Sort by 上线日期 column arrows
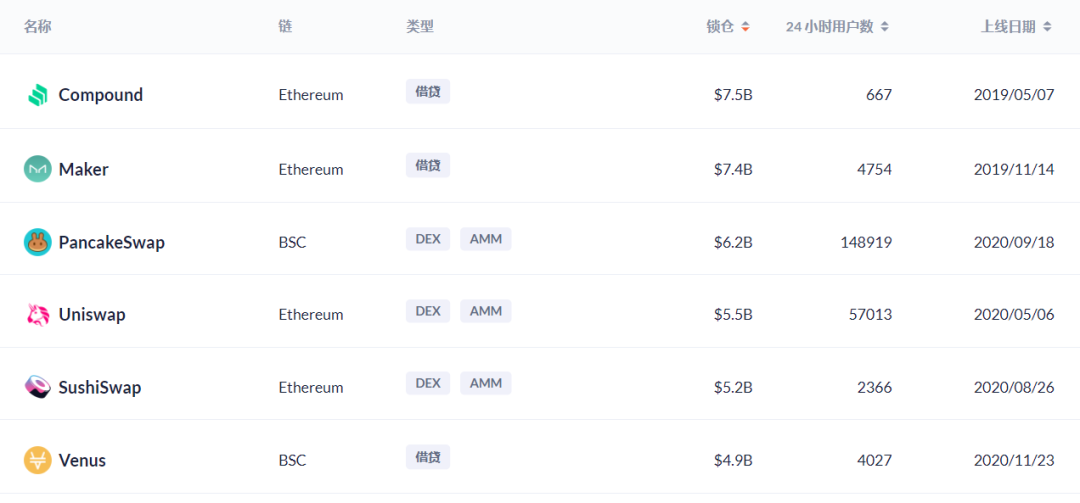1080x503 pixels. coord(1047,27)
